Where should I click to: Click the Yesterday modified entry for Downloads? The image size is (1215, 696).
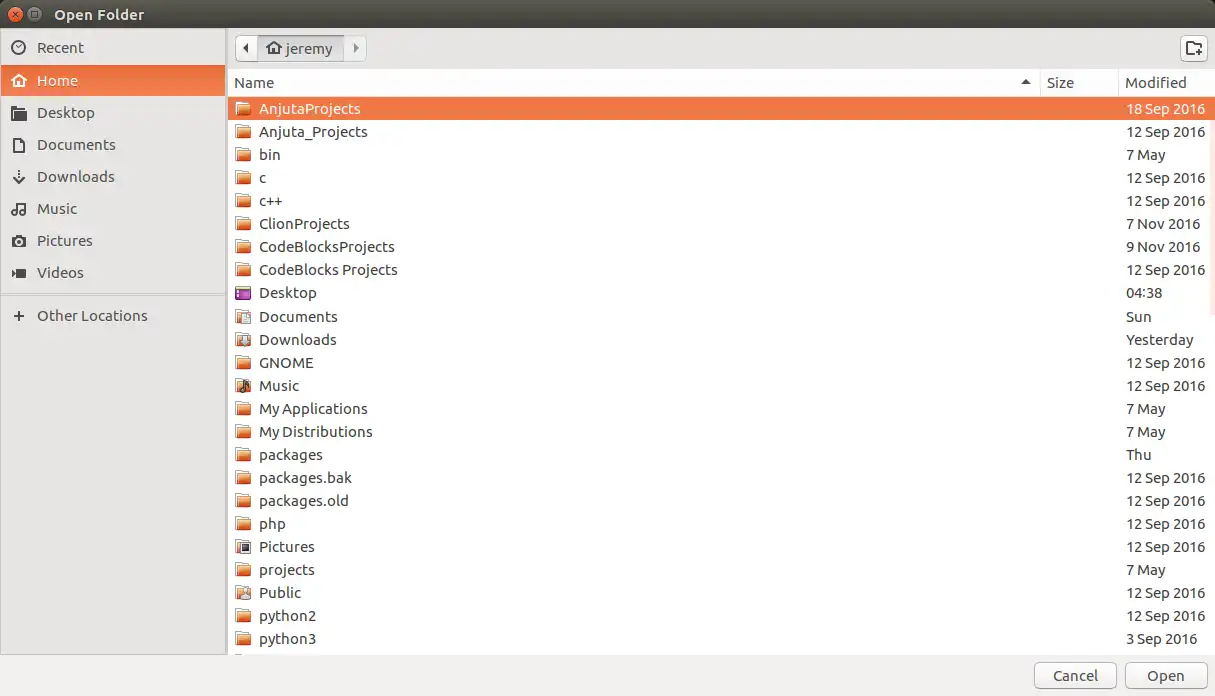coord(1159,340)
